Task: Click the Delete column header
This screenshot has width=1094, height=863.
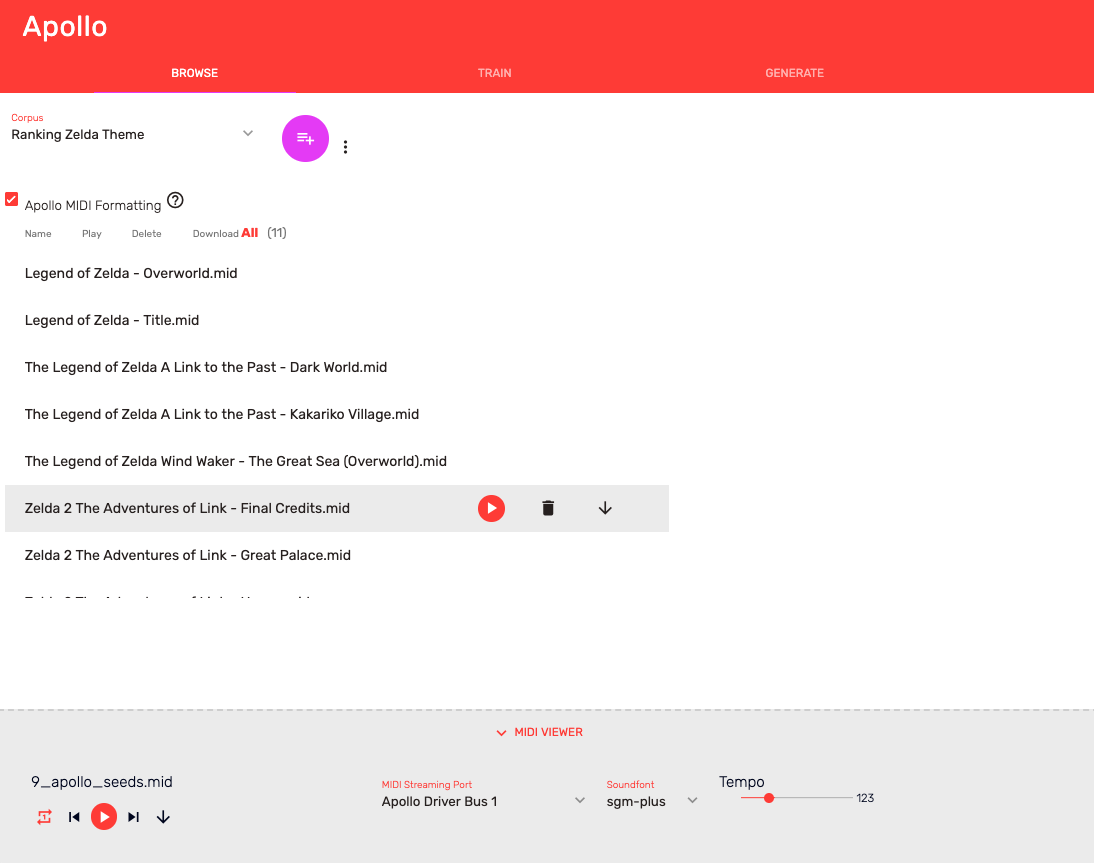Action: click(147, 234)
